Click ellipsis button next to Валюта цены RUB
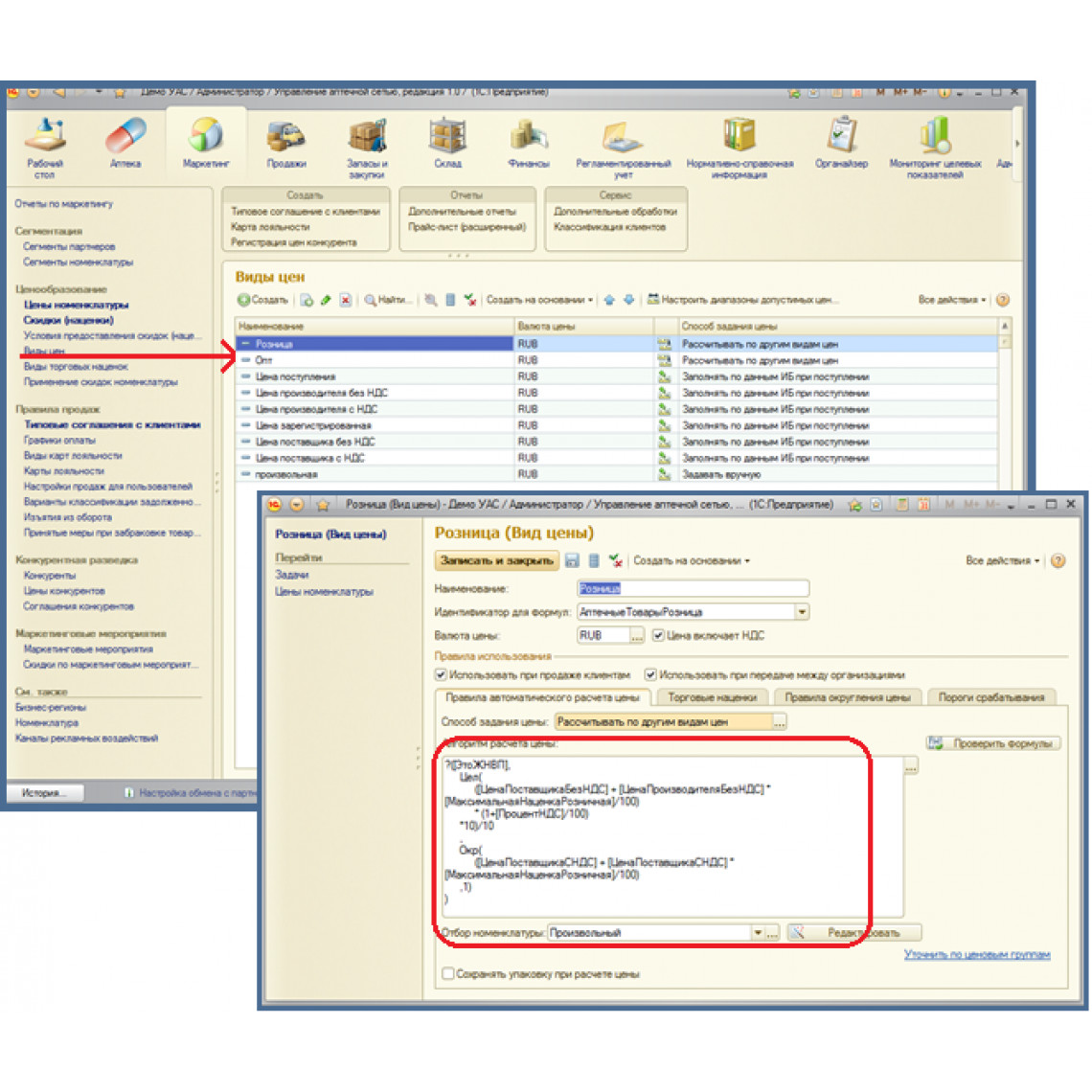1092x1092 pixels. [x=637, y=636]
